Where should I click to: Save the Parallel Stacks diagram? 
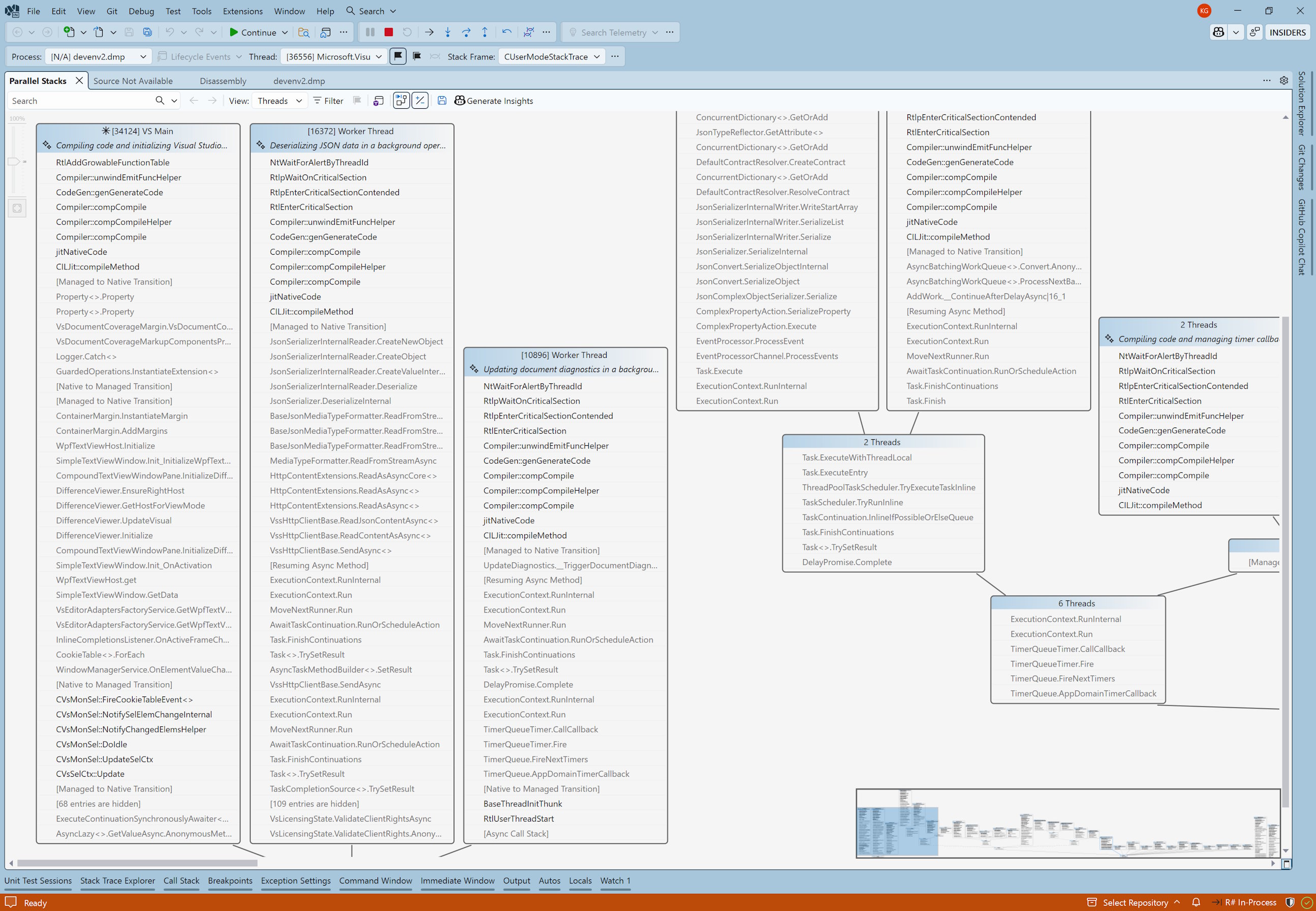point(442,101)
